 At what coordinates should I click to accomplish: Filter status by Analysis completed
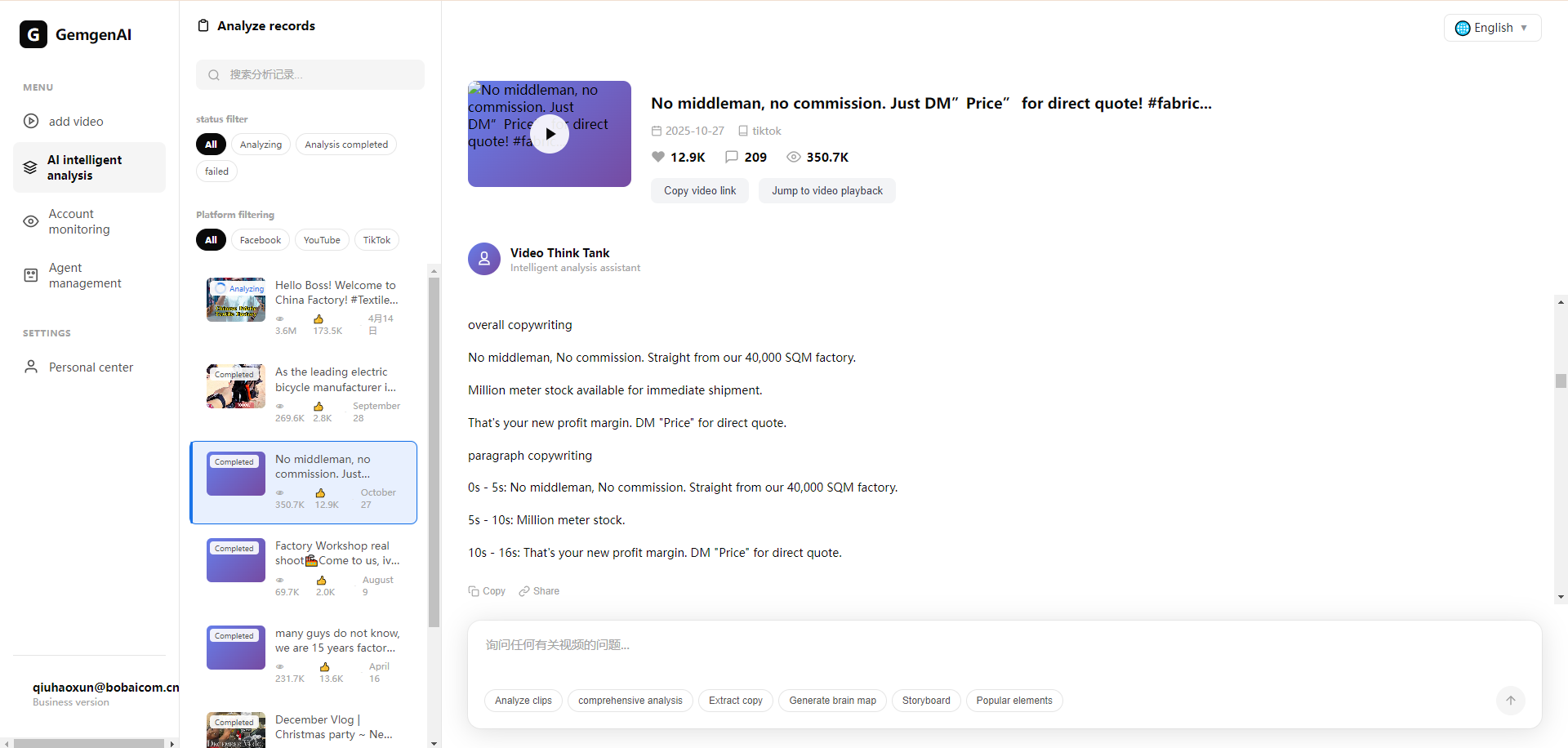tap(346, 145)
